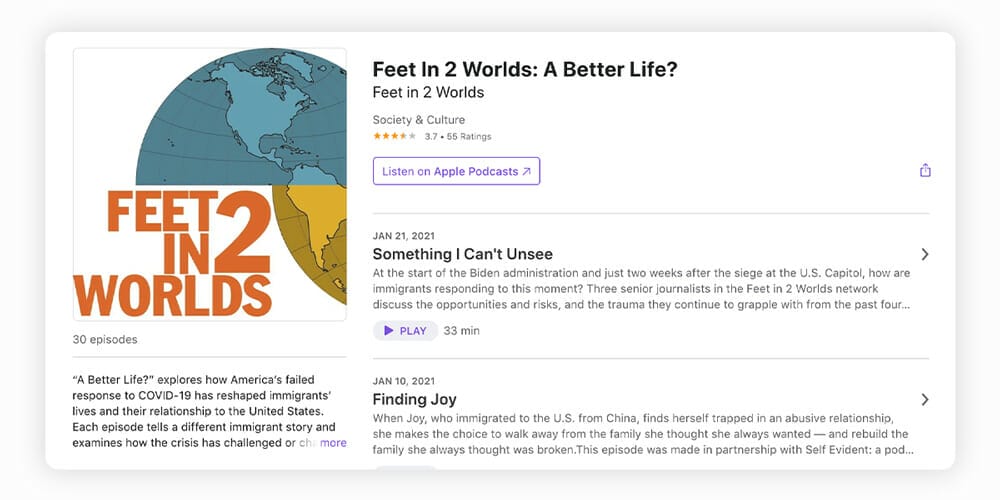
Task: Click the Something I Can't Unsee description text
Action: point(642,289)
